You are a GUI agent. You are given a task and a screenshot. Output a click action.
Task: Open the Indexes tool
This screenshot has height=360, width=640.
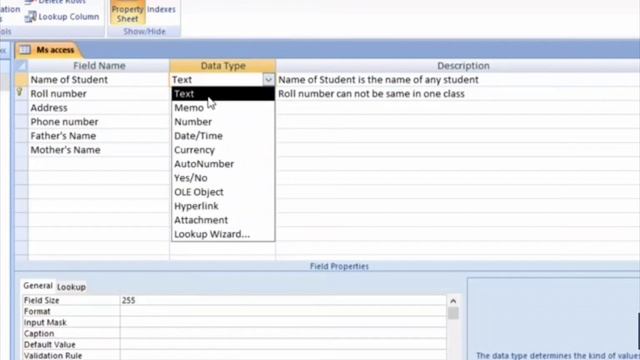pos(161,9)
